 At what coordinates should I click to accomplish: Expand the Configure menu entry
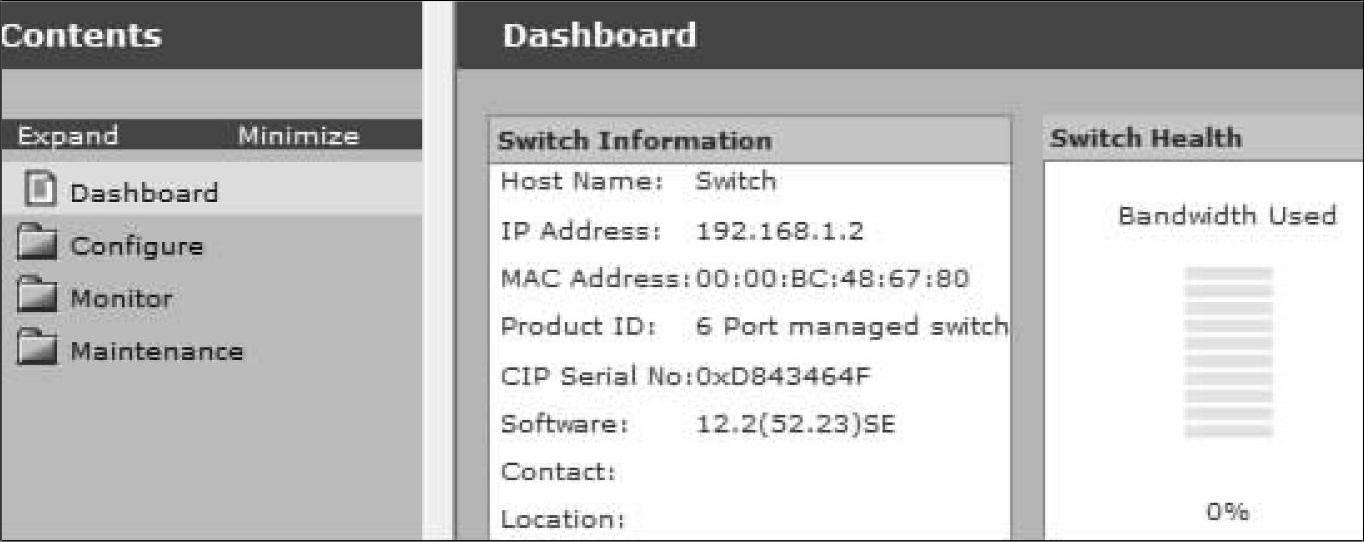pyautogui.click(x=136, y=246)
